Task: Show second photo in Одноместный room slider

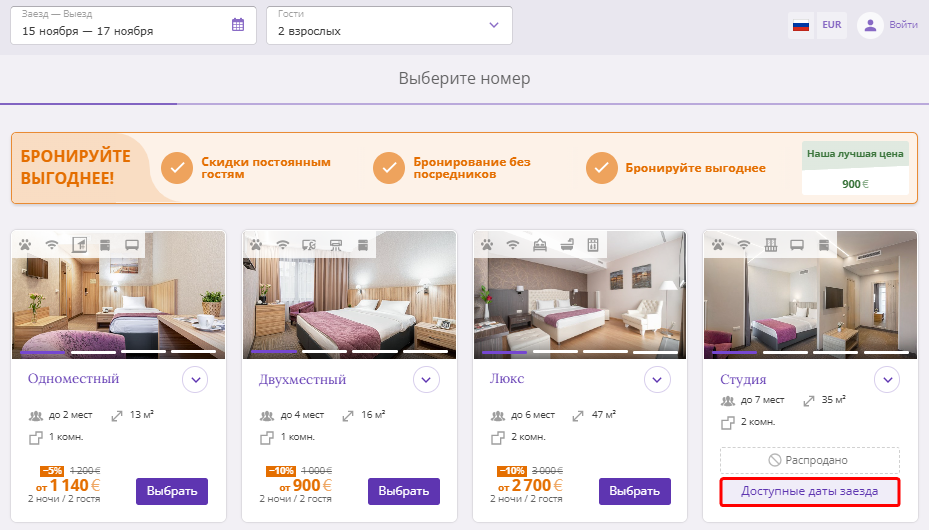Action: (94, 352)
